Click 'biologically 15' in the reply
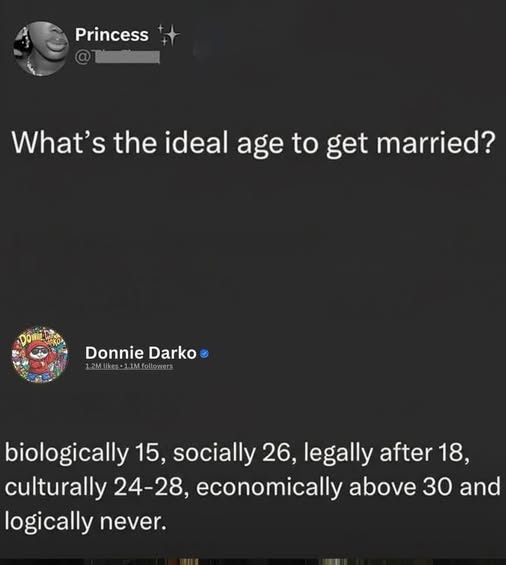 coord(81,453)
